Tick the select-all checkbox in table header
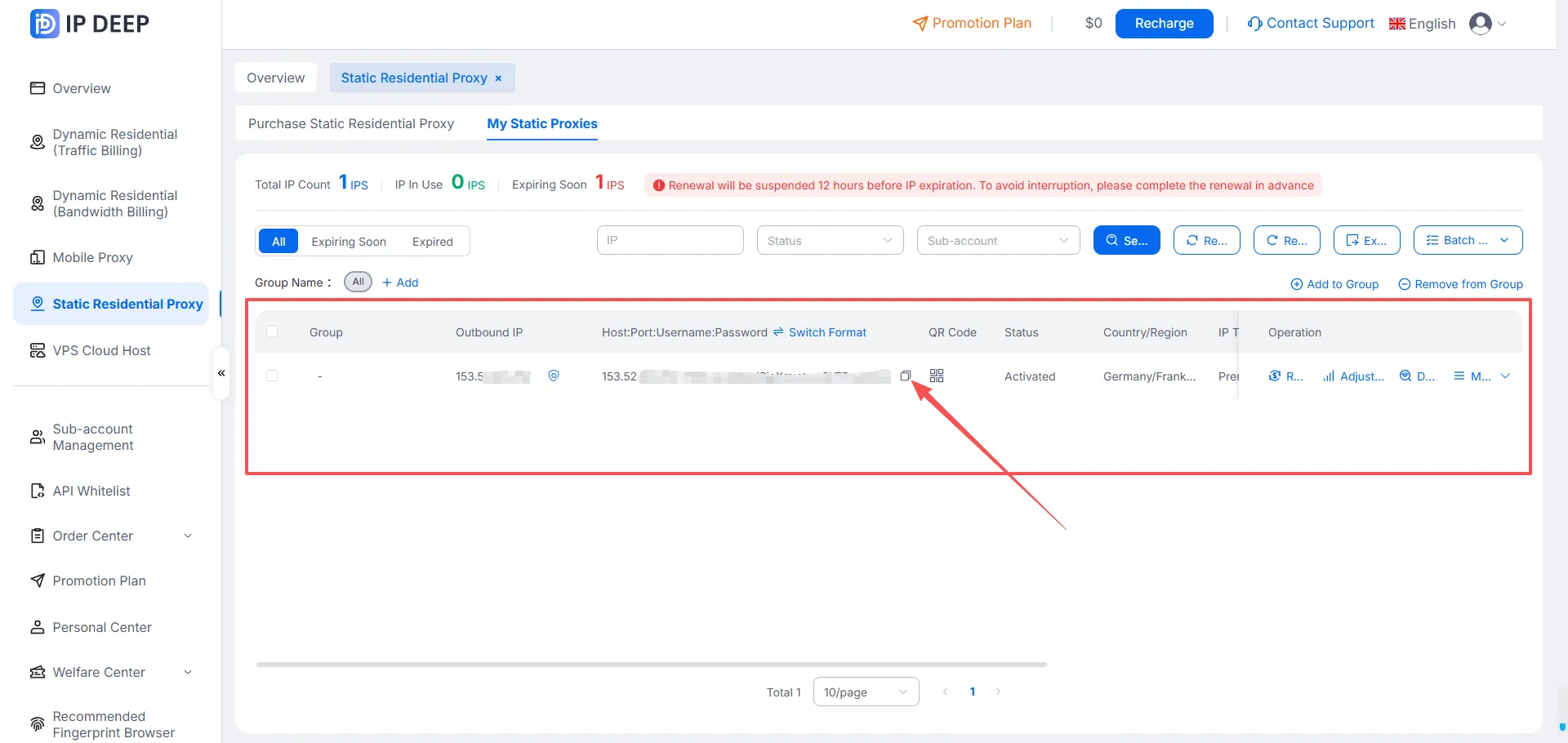Image resolution: width=1568 pixels, height=743 pixels. 272,331
